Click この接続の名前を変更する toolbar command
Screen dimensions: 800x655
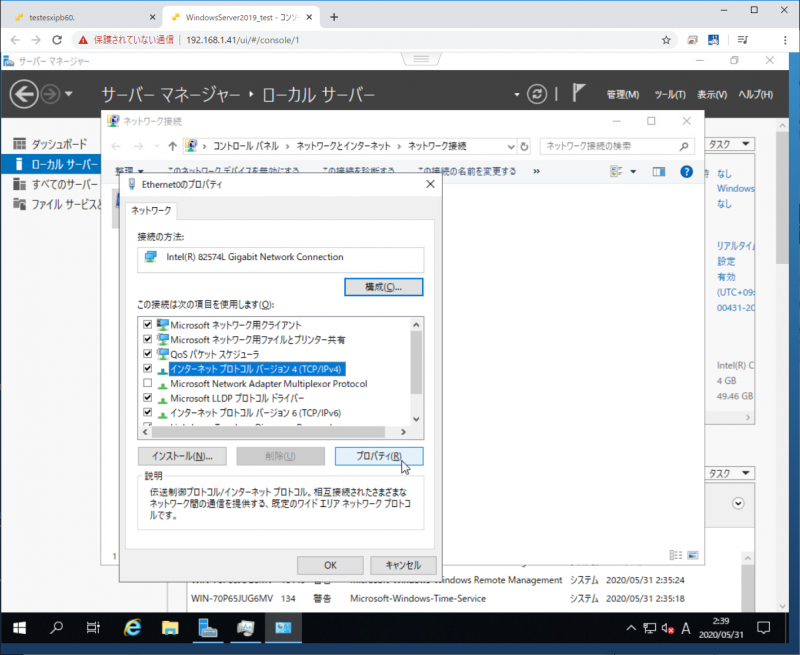tap(467, 171)
